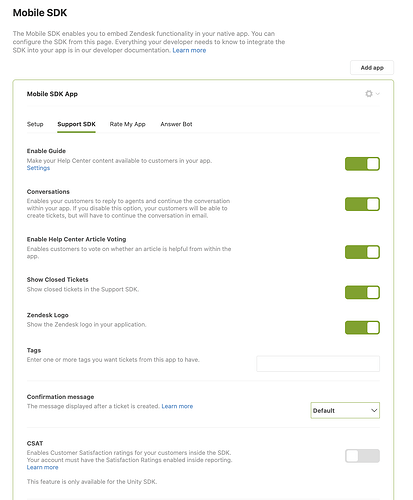The image size is (413, 500).
Task: Click the Add app button
Action: [x=372, y=68]
